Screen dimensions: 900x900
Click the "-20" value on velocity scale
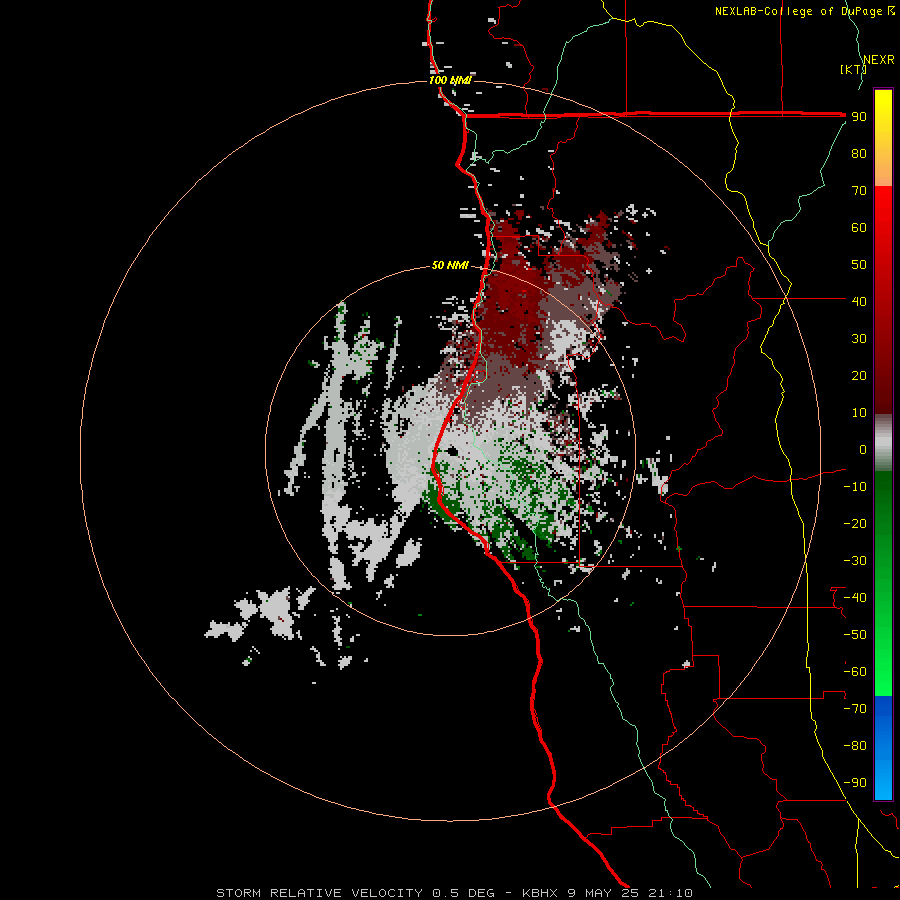point(855,523)
